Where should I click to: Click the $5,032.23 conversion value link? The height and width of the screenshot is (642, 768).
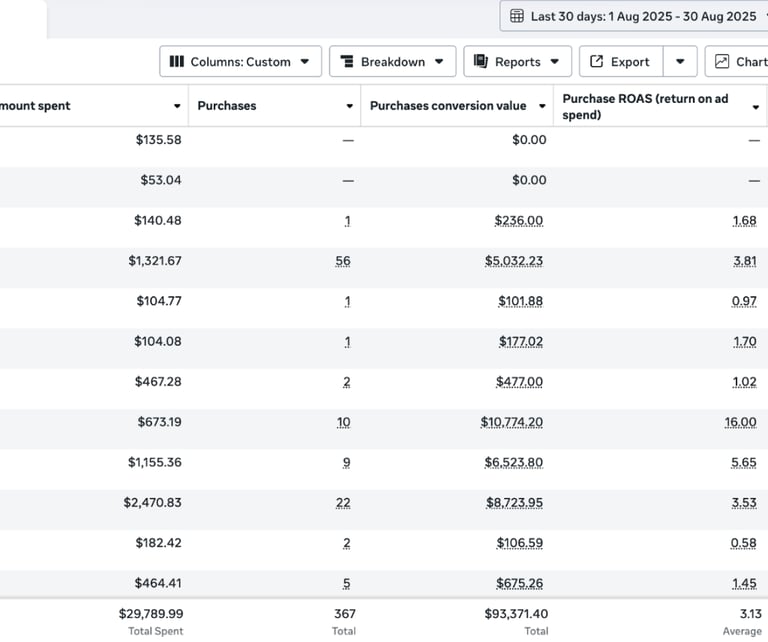[x=514, y=261]
